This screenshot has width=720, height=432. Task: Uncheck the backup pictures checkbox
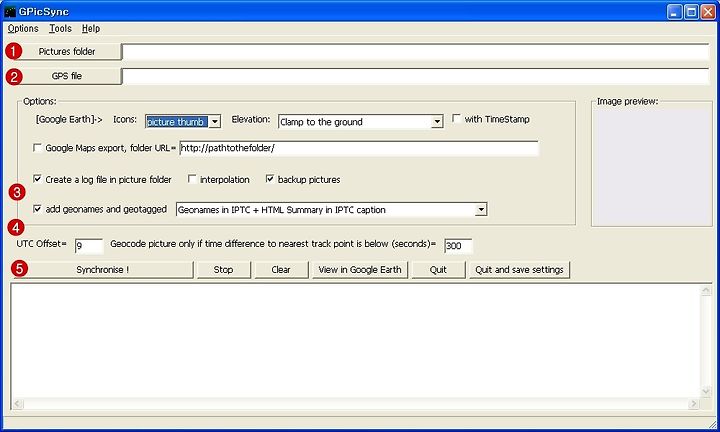(x=270, y=179)
